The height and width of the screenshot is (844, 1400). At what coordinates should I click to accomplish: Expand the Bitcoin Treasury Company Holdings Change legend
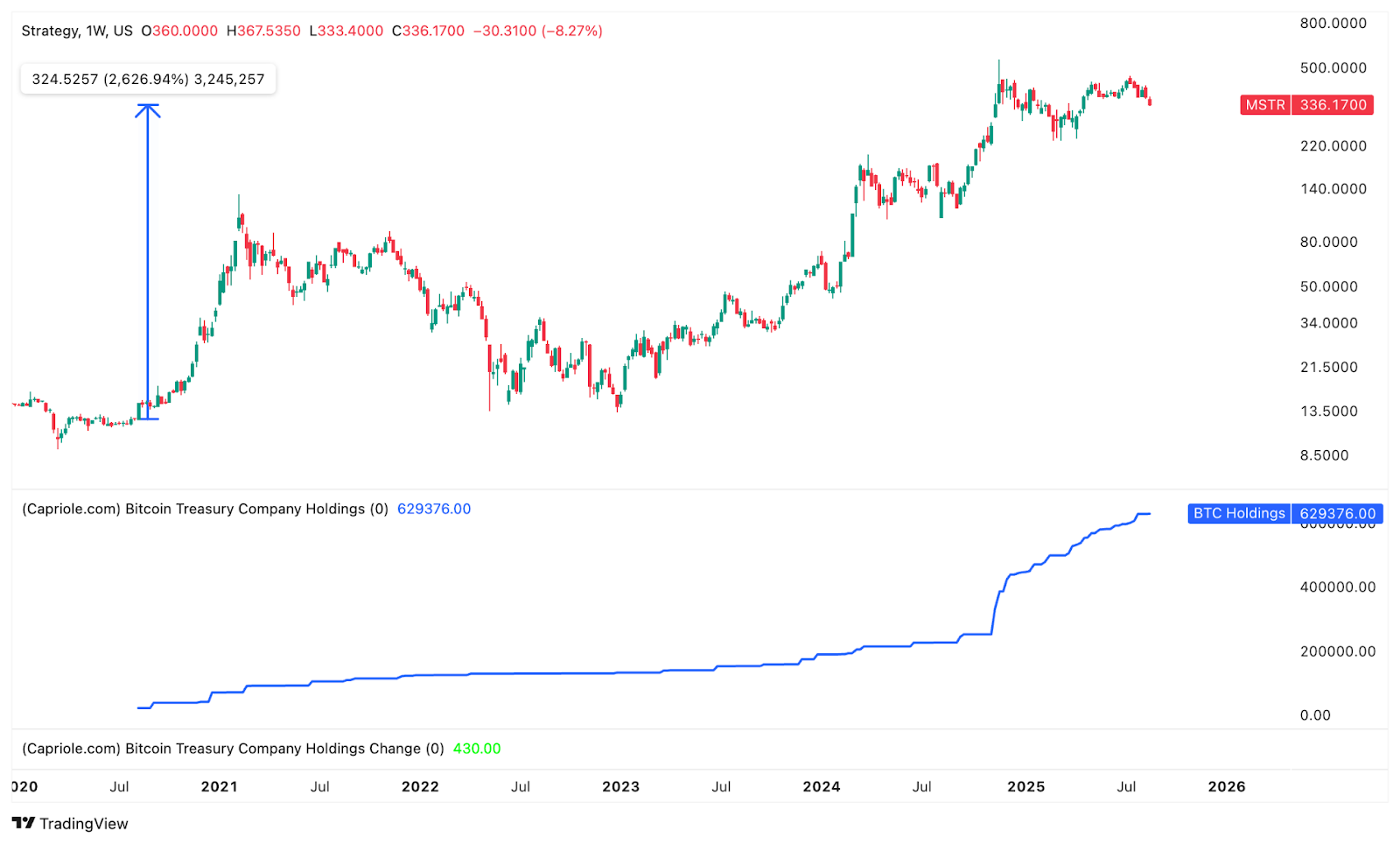[x=233, y=749]
